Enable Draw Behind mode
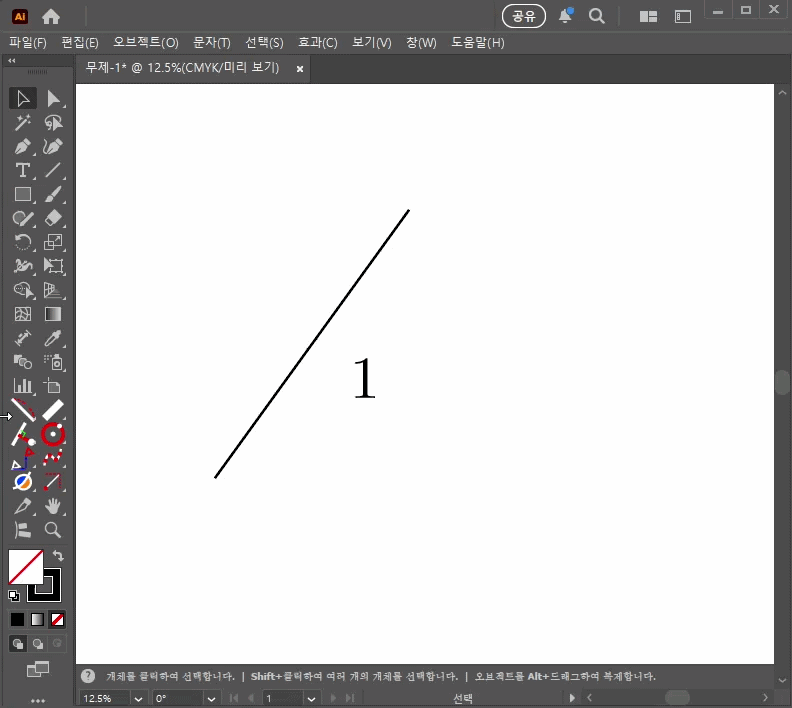The image size is (792, 708). coord(37,643)
